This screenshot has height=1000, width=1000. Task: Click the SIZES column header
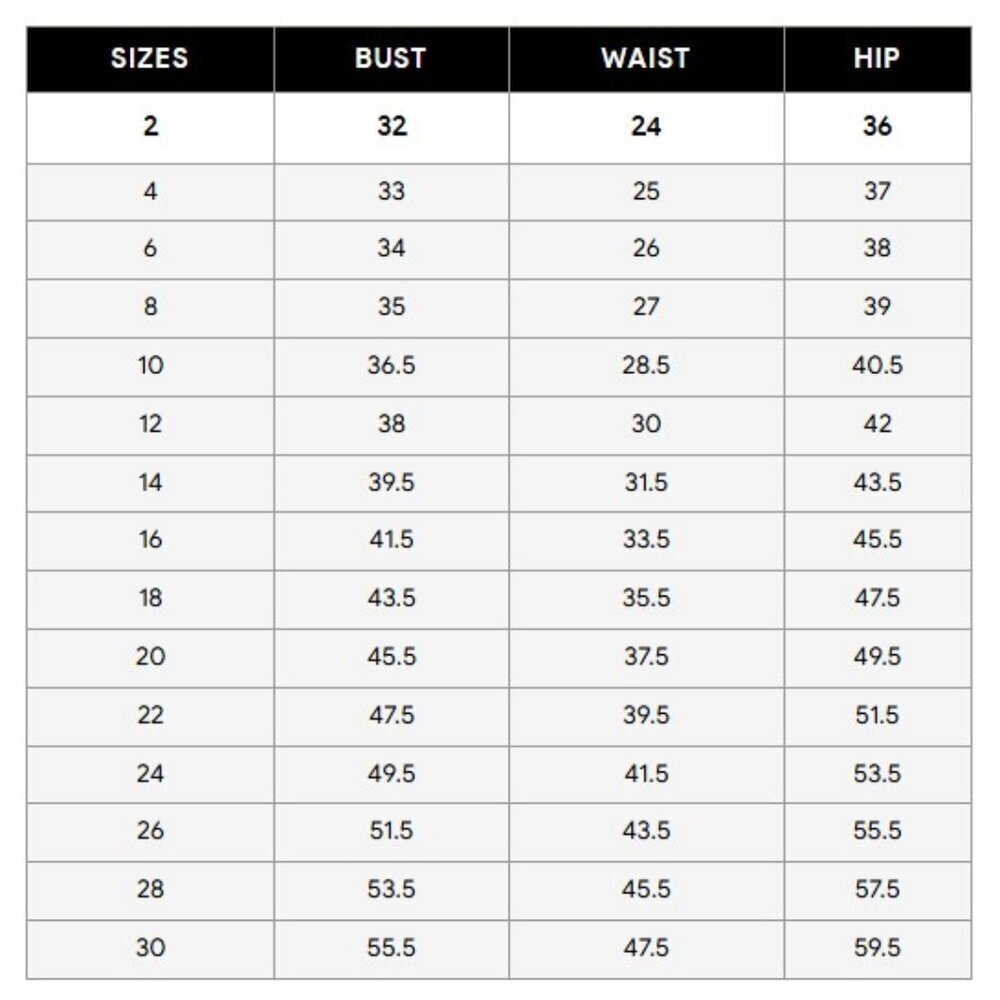pyautogui.click(x=150, y=59)
